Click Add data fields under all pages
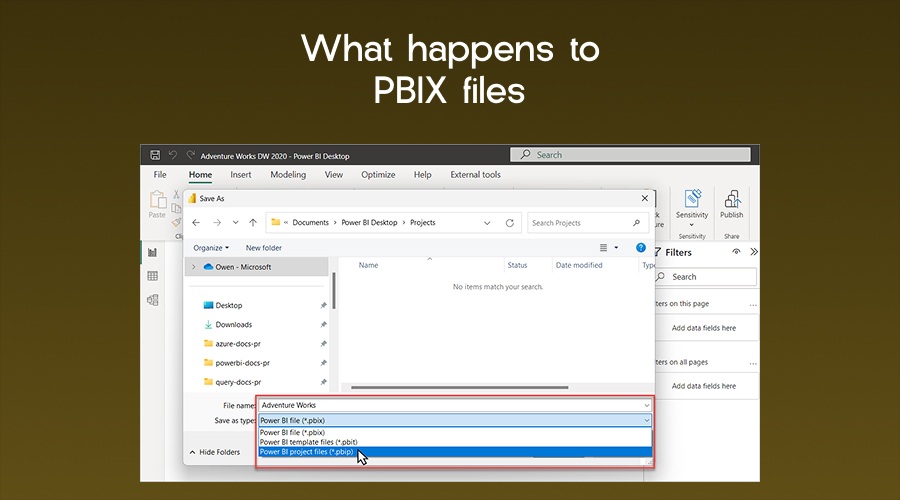Screen dimensions: 900x500 [x=704, y=386]
